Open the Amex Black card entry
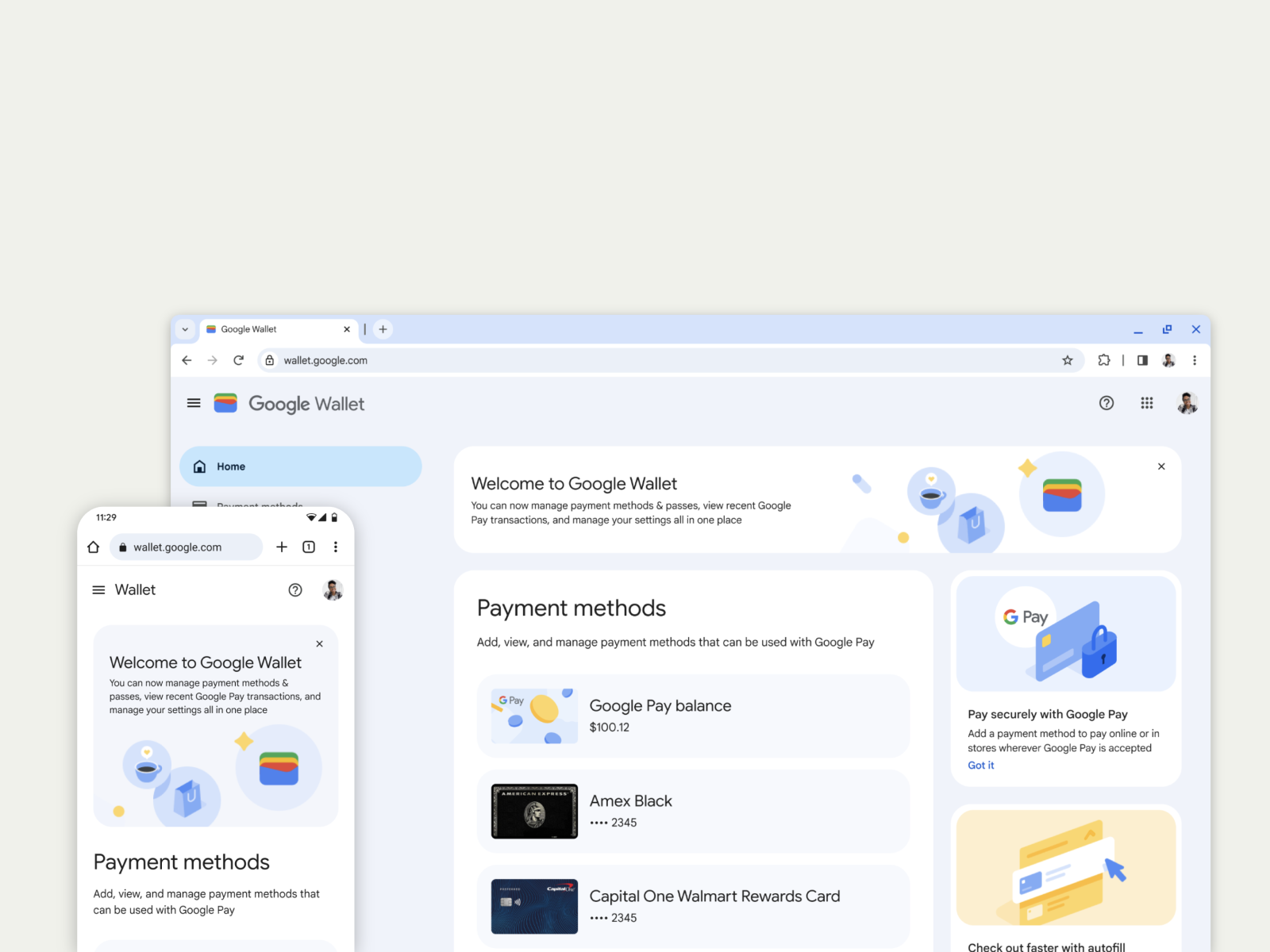 click(x=693, y=811)
